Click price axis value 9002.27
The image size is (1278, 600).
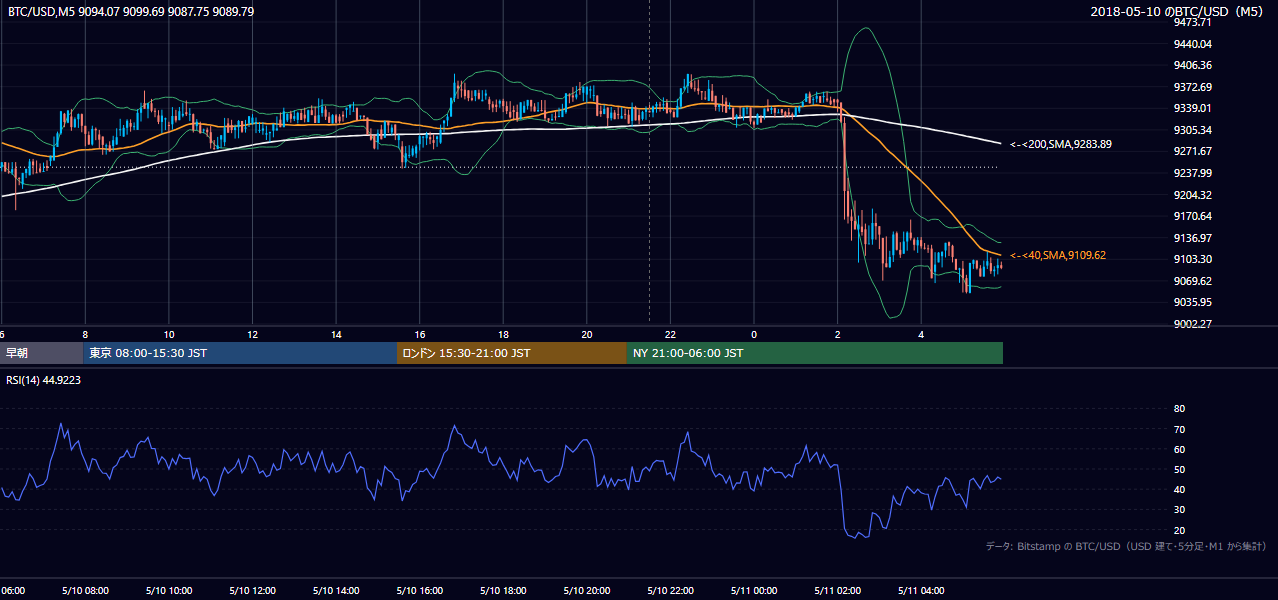tap(1192, 324)
